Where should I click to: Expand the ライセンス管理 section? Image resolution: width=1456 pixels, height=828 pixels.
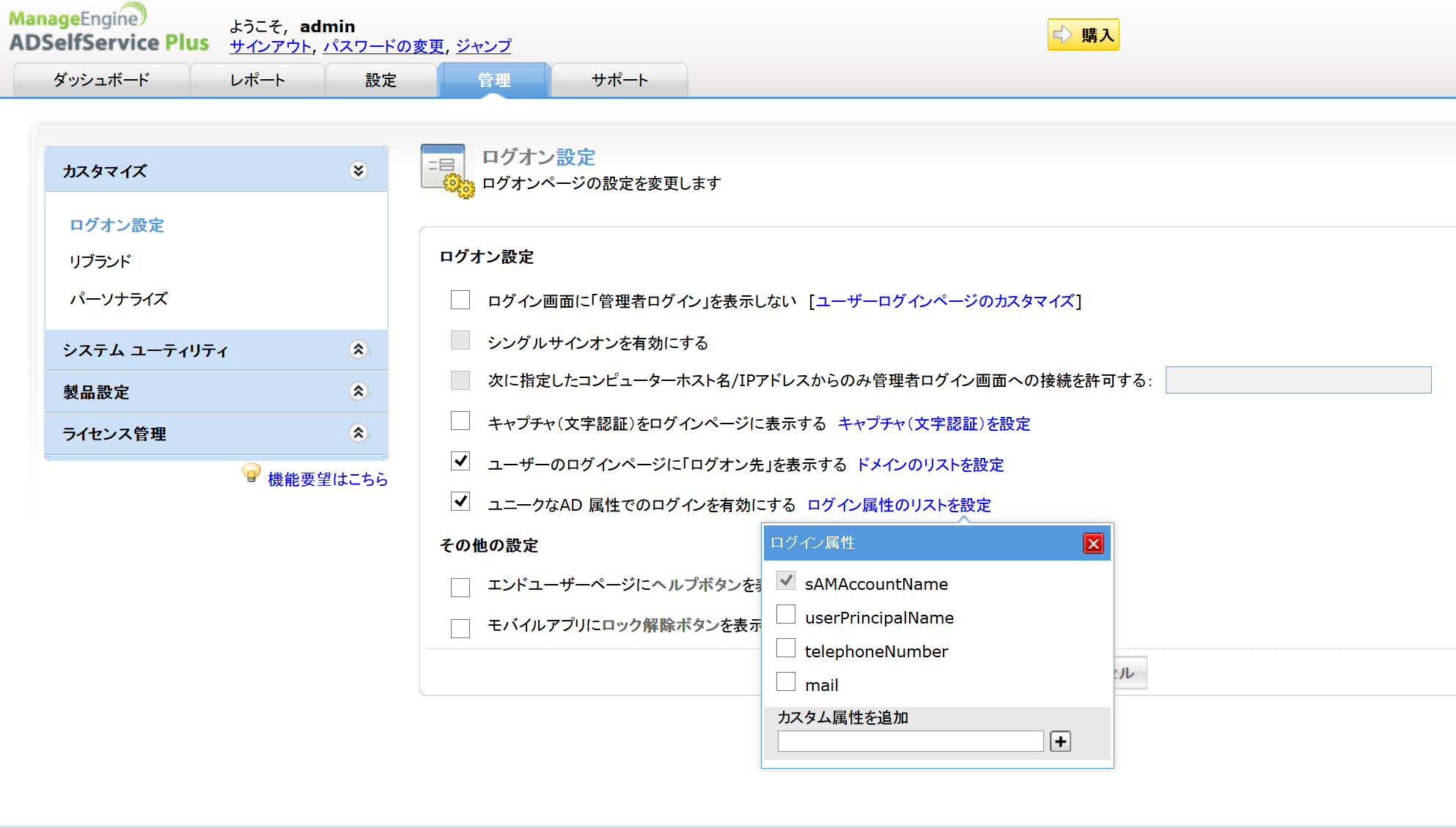coord(358,433)
